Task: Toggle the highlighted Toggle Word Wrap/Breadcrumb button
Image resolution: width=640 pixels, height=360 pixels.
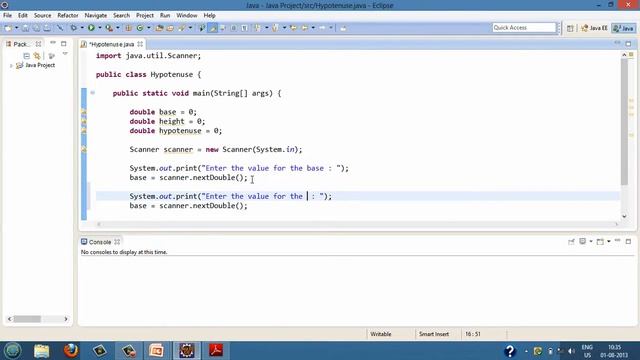Action: [x=213, y=28]
